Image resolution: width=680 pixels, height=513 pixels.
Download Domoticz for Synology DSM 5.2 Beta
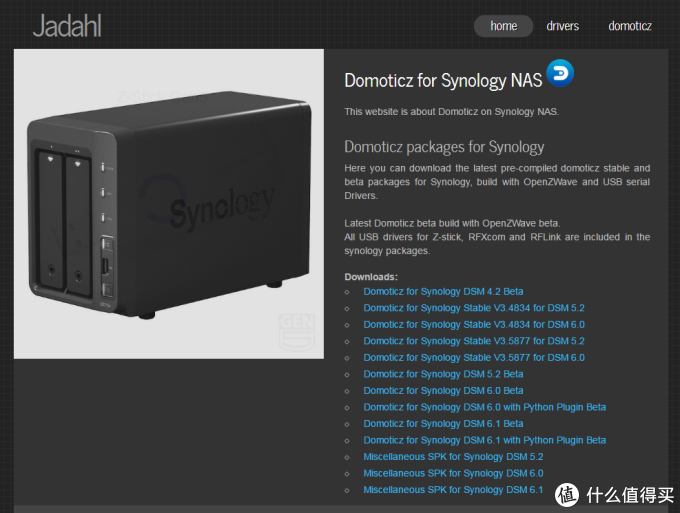pos(443,374)
